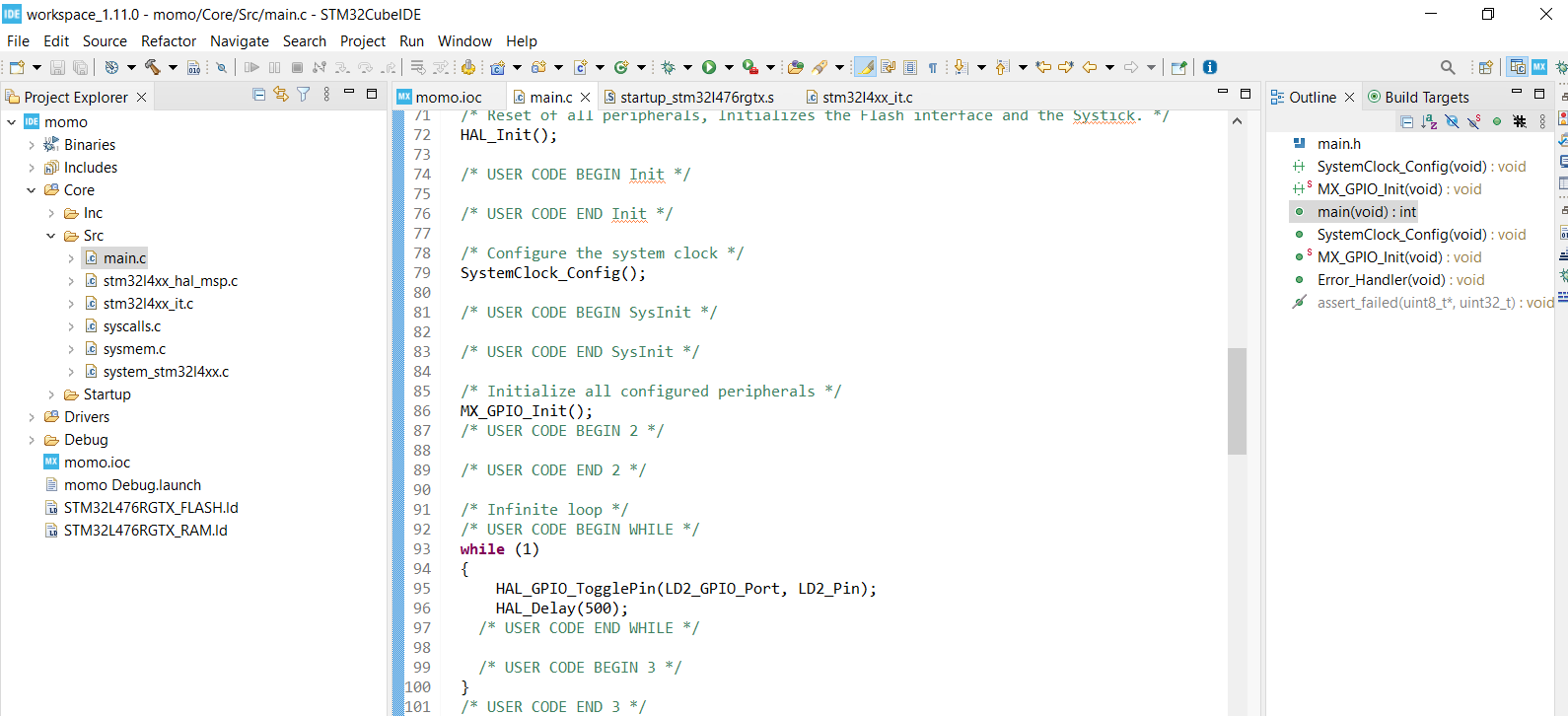Select main.h in Outline

1339,144
